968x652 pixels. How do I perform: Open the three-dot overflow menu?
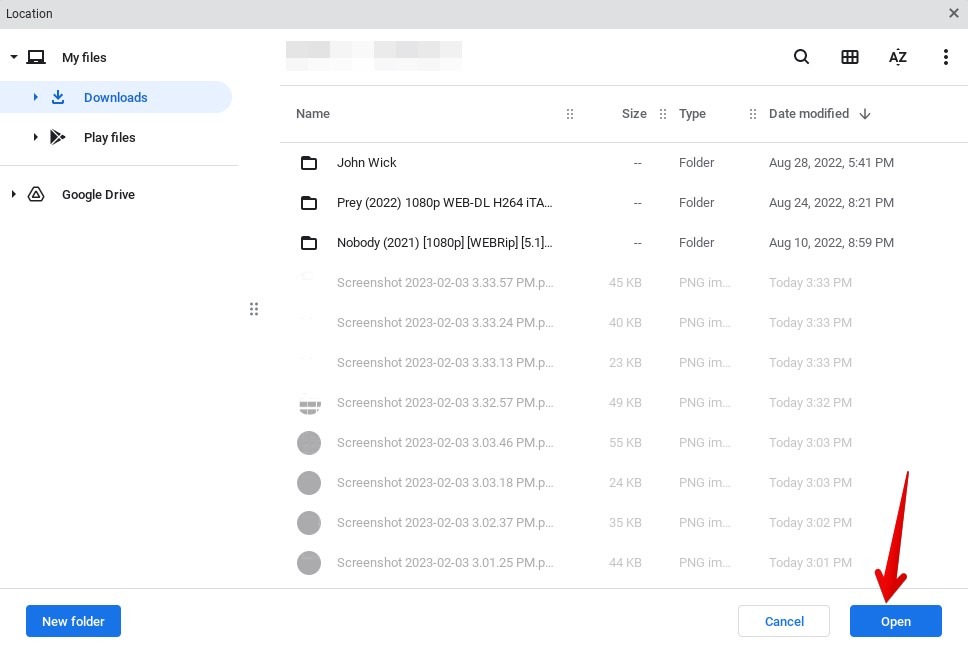tap(945, 57)
